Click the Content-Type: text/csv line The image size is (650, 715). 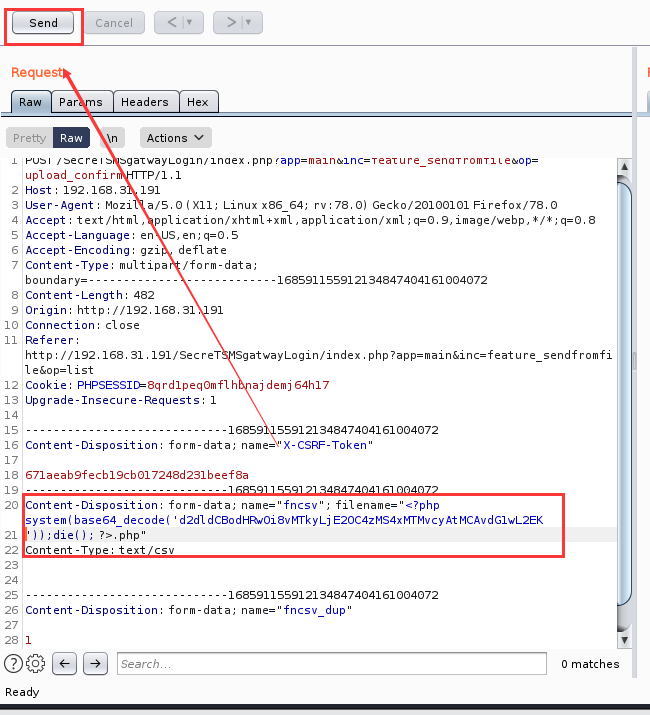[100, 550]
